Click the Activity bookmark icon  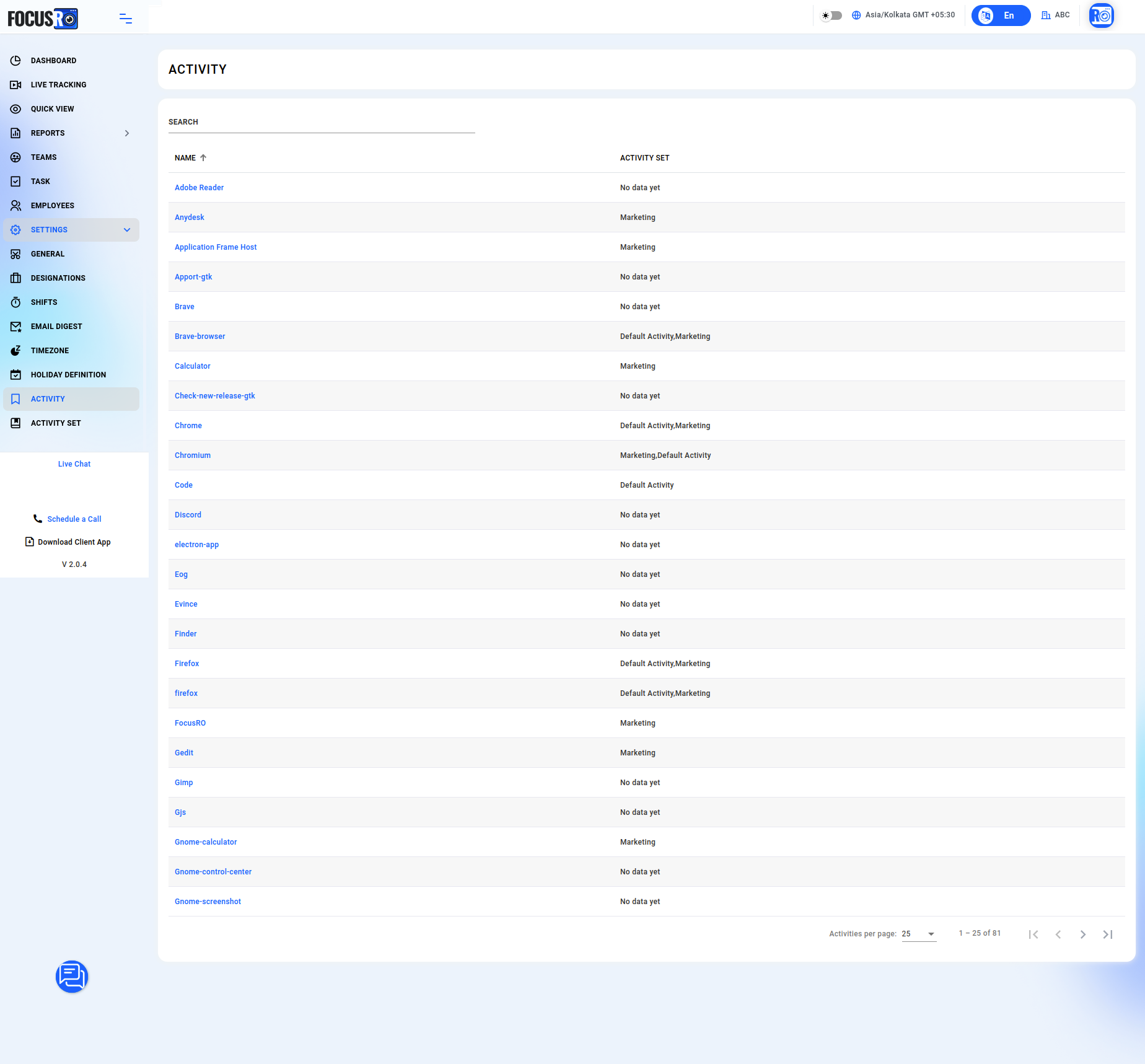[16, 399]
